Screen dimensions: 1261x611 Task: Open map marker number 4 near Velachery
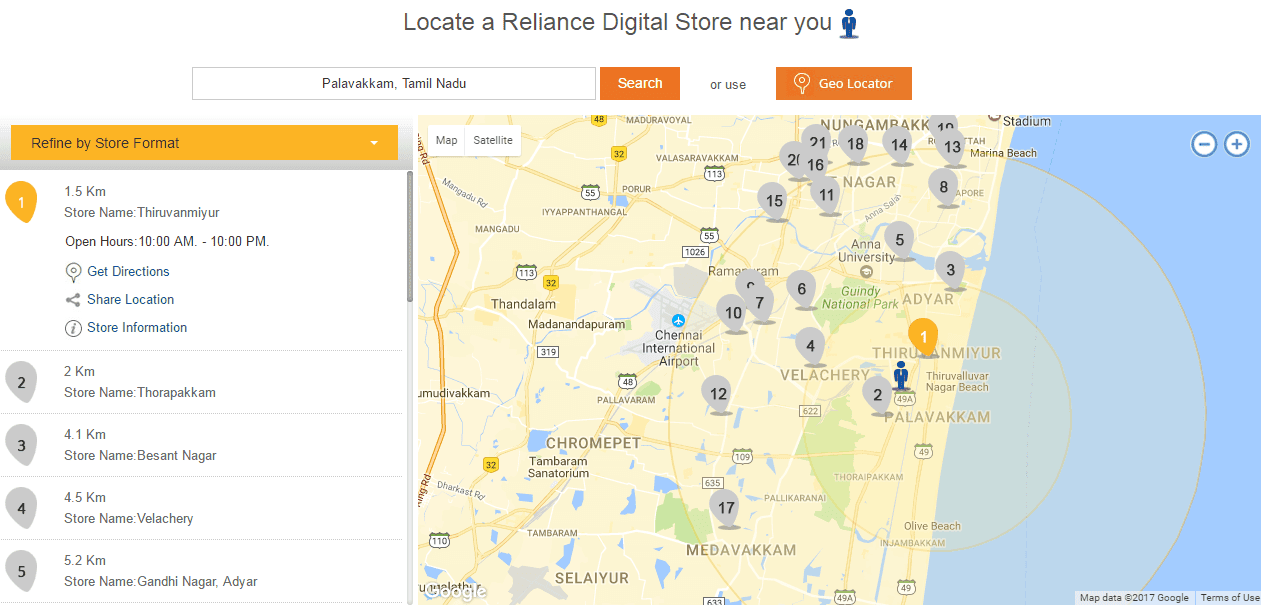tap(810, 346)
